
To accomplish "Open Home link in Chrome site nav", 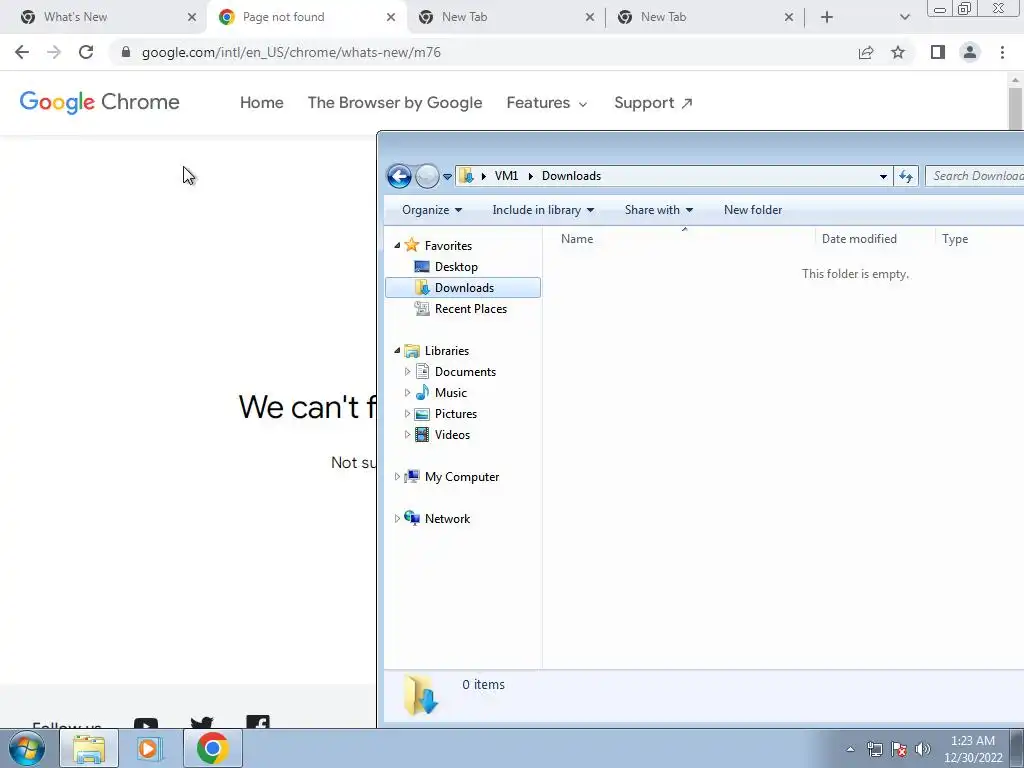I will tap(261, 103).
